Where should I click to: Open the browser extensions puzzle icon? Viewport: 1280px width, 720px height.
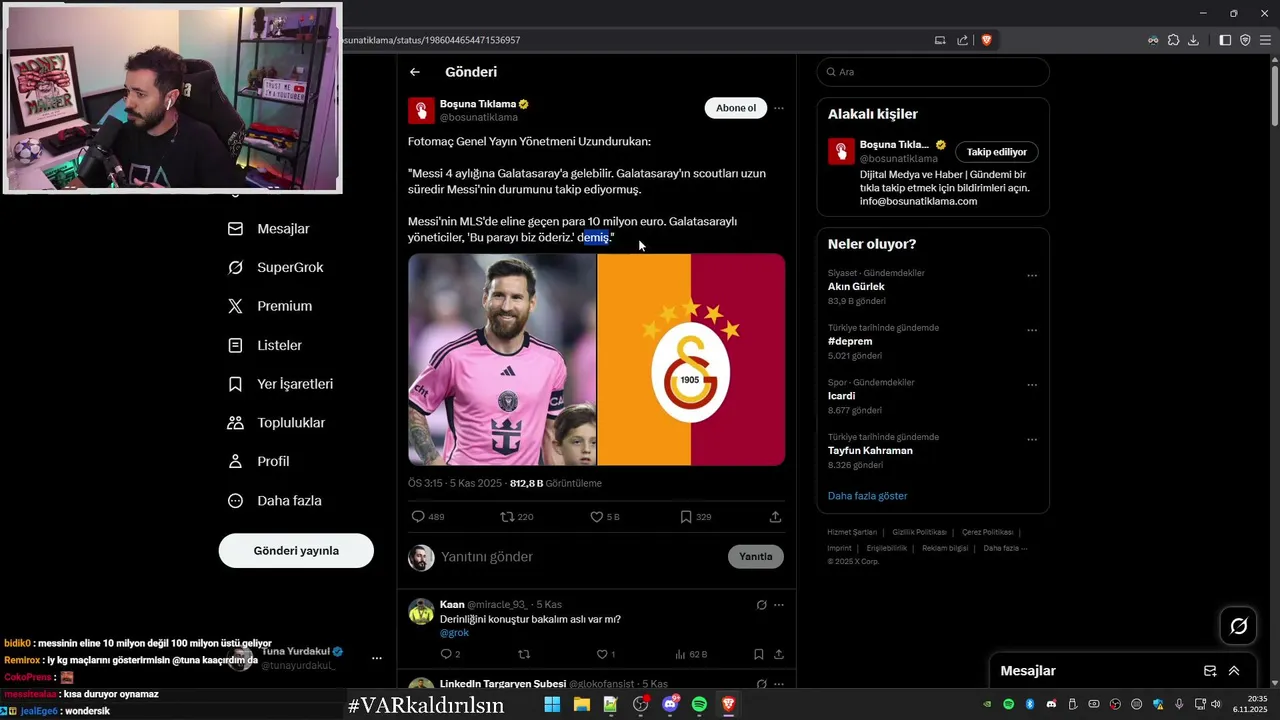pos(1173,40)
